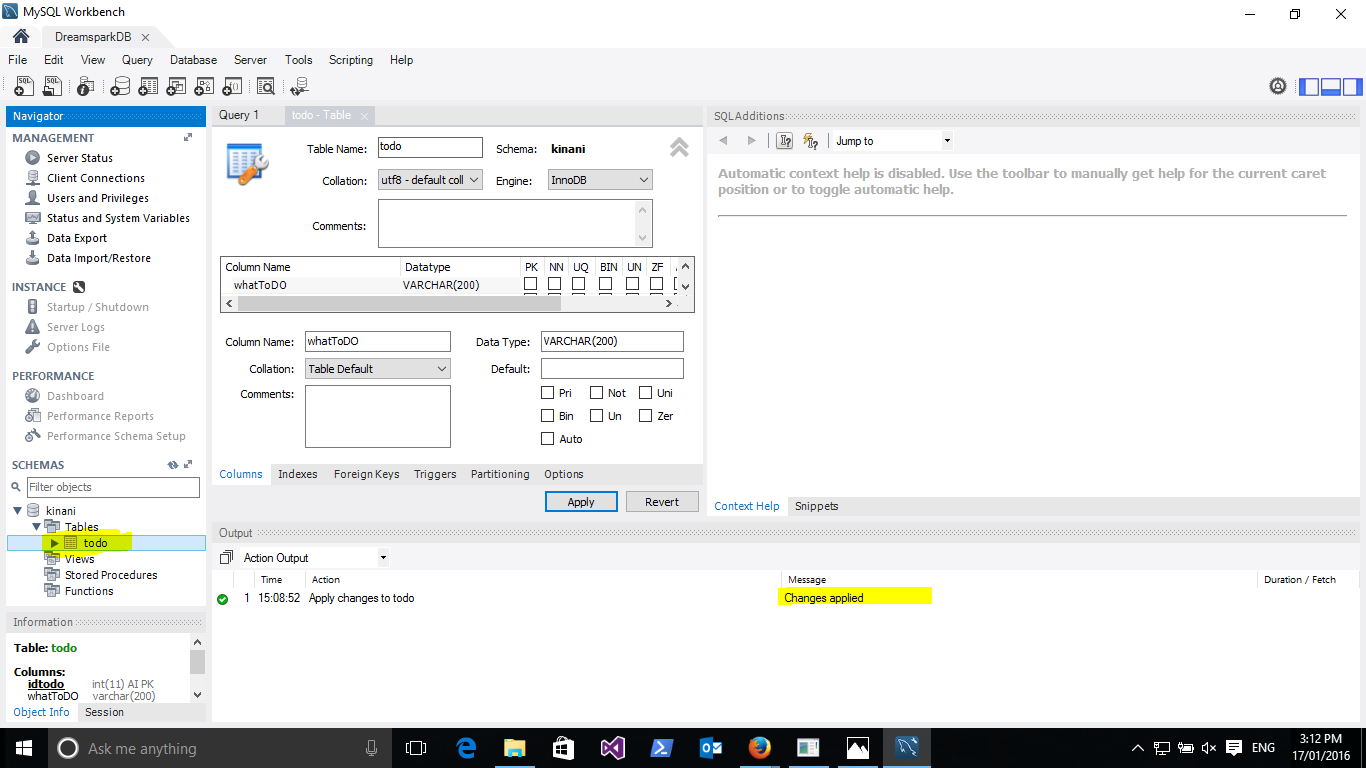Viewport: 1366px width, 768px height.
Task: Check the Not null checkbox
Action: pos(597,393)
